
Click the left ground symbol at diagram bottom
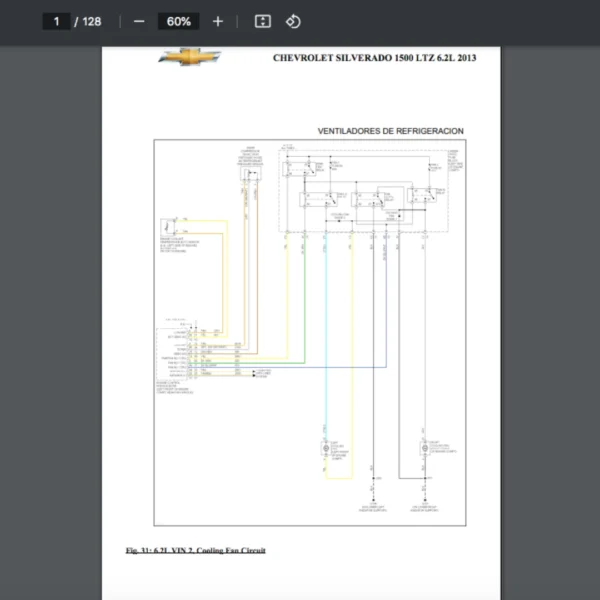point(373,499)
